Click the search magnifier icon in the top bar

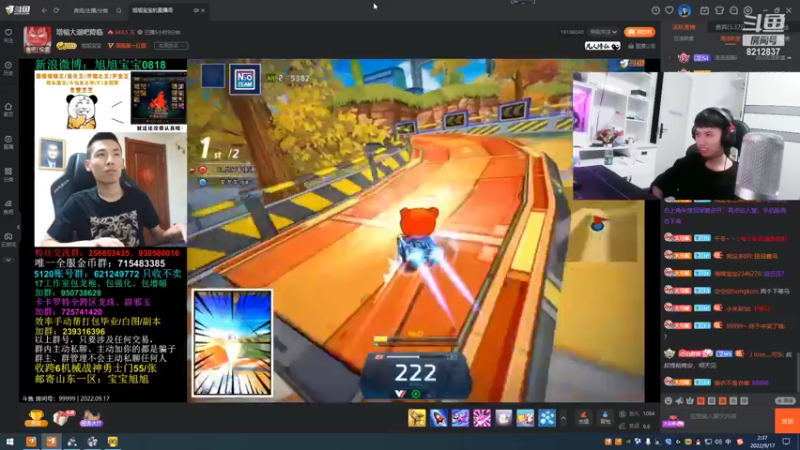pos(118,10)
